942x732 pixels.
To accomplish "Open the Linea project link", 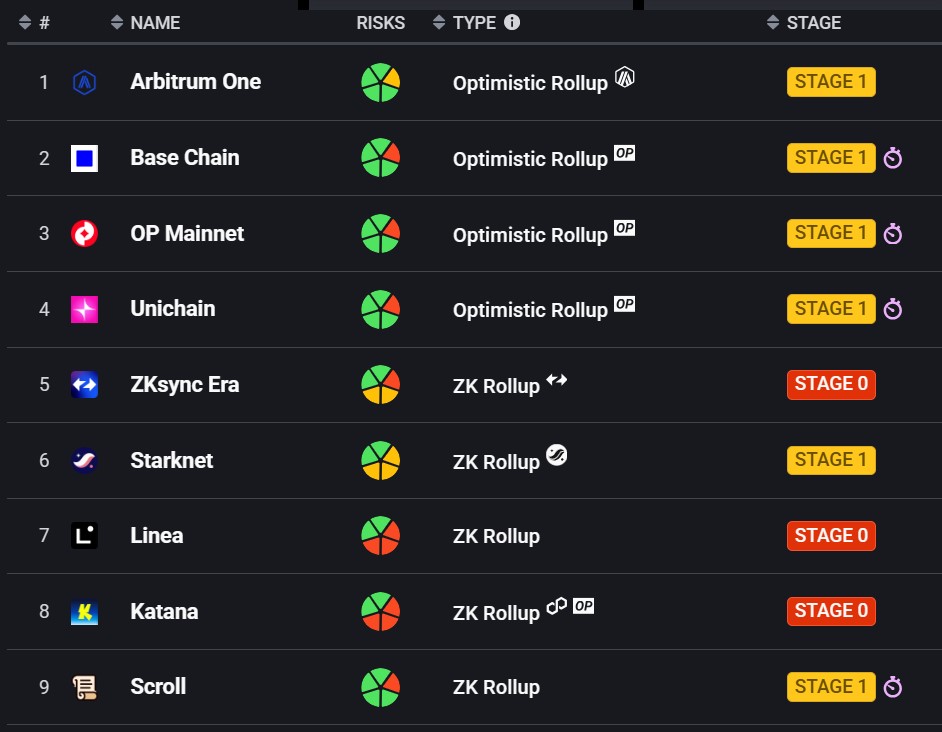I will [157, 536].
